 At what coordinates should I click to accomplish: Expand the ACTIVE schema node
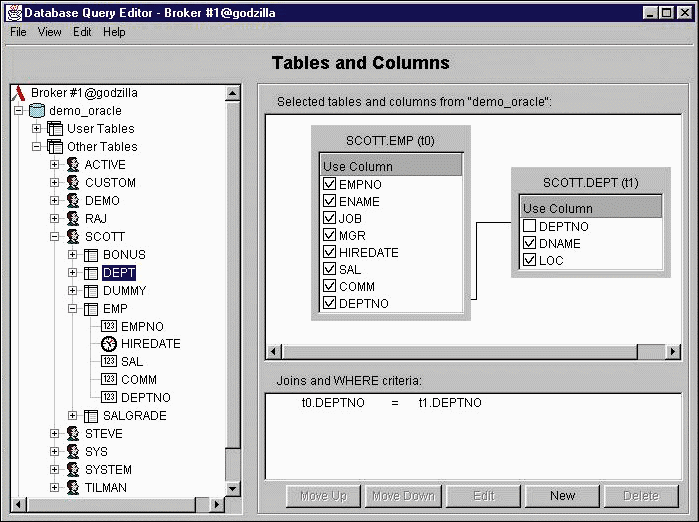click(55, 165)
